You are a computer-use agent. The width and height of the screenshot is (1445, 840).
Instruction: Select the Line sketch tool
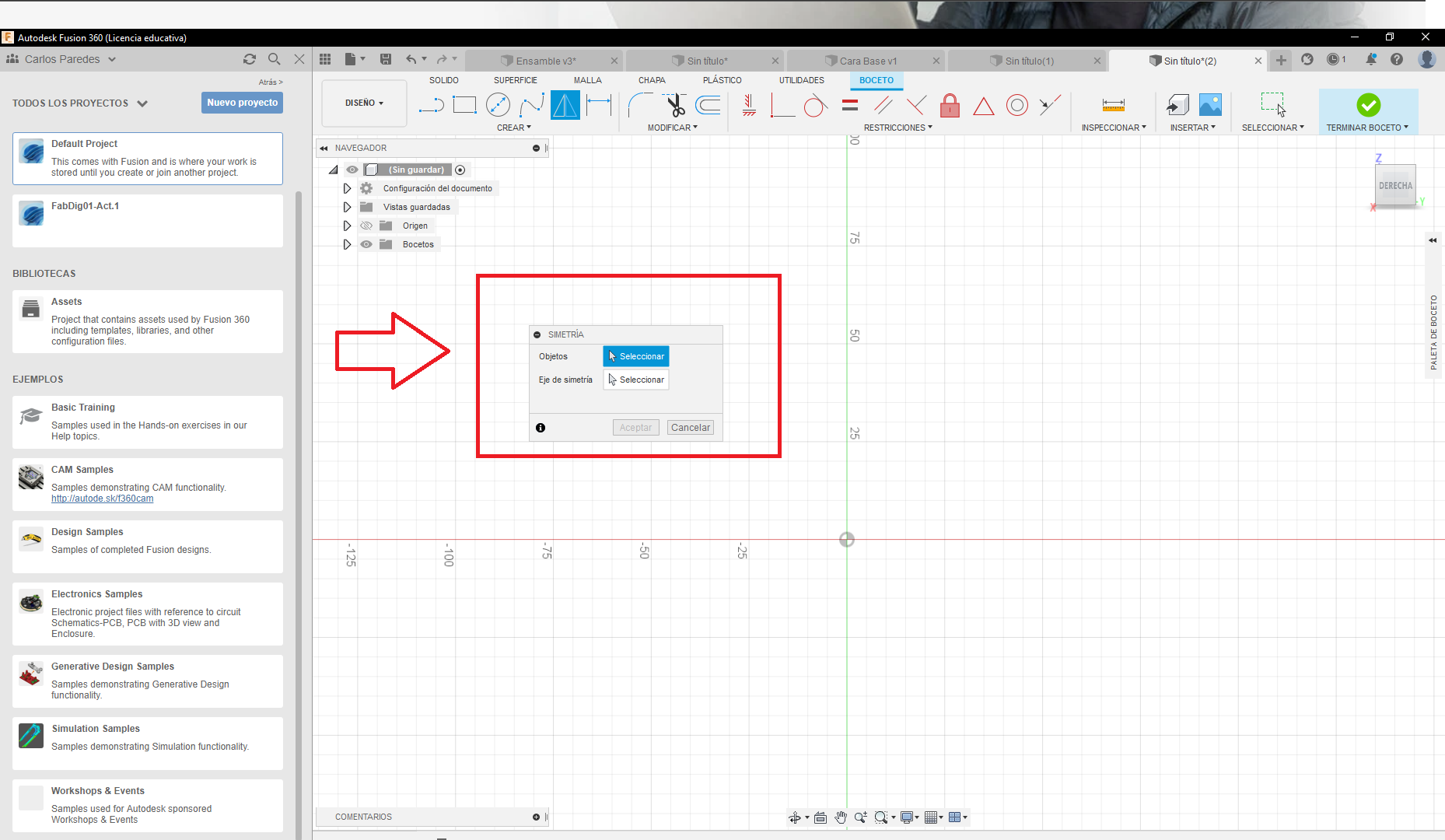(431, 105)
